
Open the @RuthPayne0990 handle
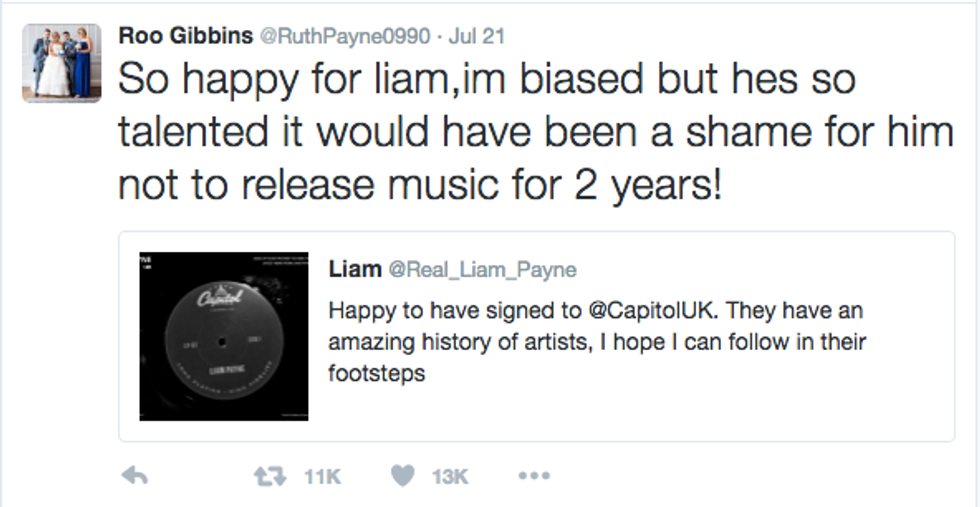(346, 37)
